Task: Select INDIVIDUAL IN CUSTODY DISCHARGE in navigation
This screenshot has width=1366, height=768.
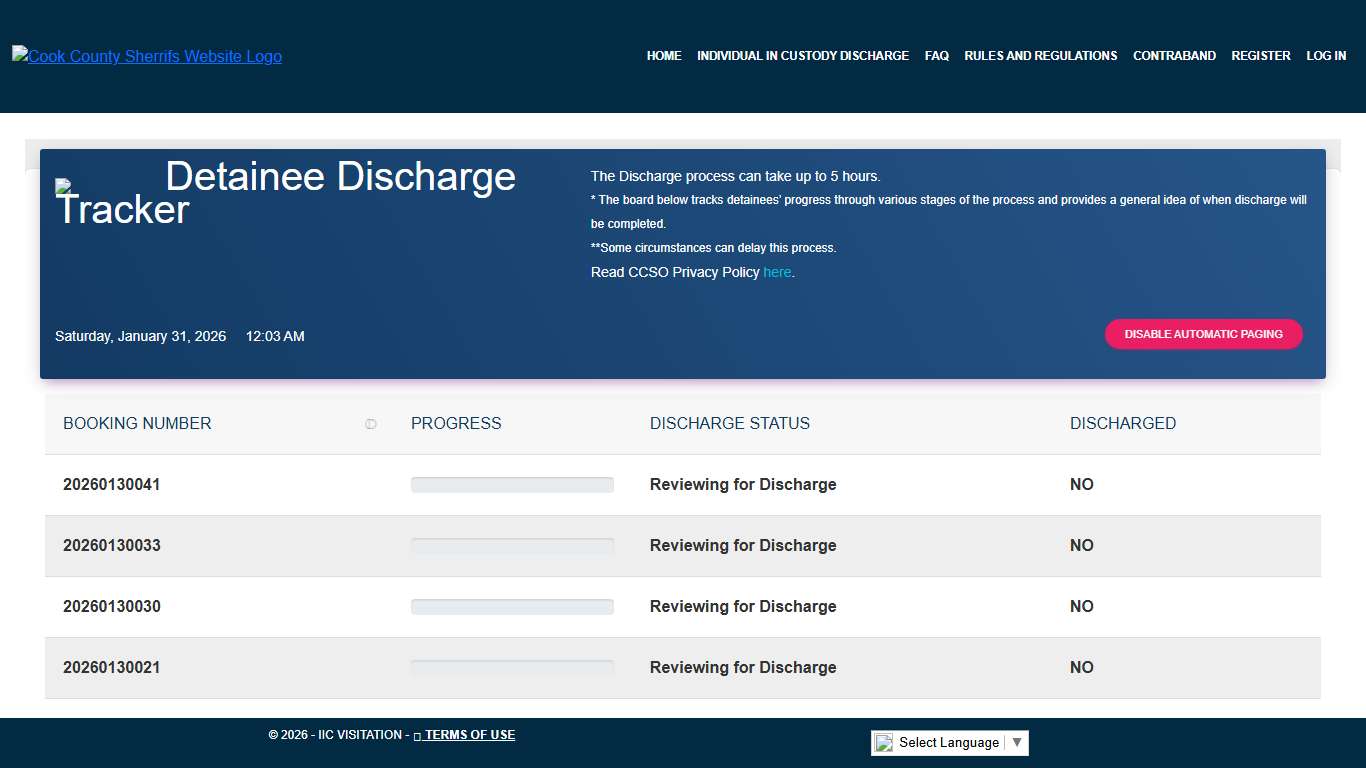Action: [x=803, y=56]
